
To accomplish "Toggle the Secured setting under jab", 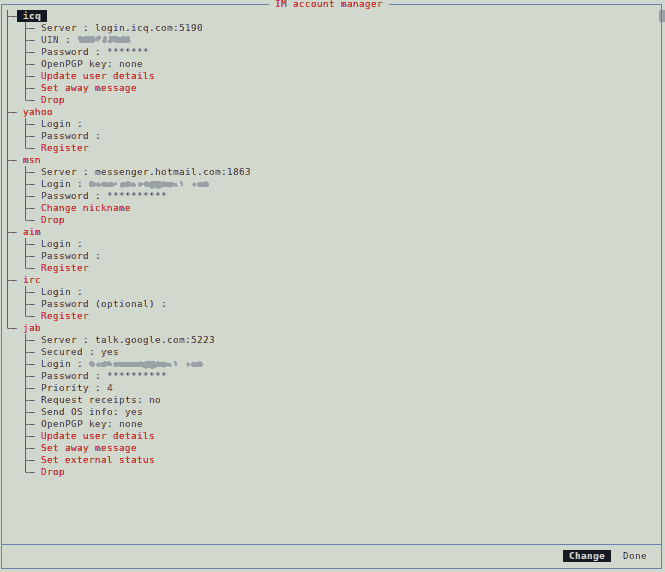I will click(79, 352).
